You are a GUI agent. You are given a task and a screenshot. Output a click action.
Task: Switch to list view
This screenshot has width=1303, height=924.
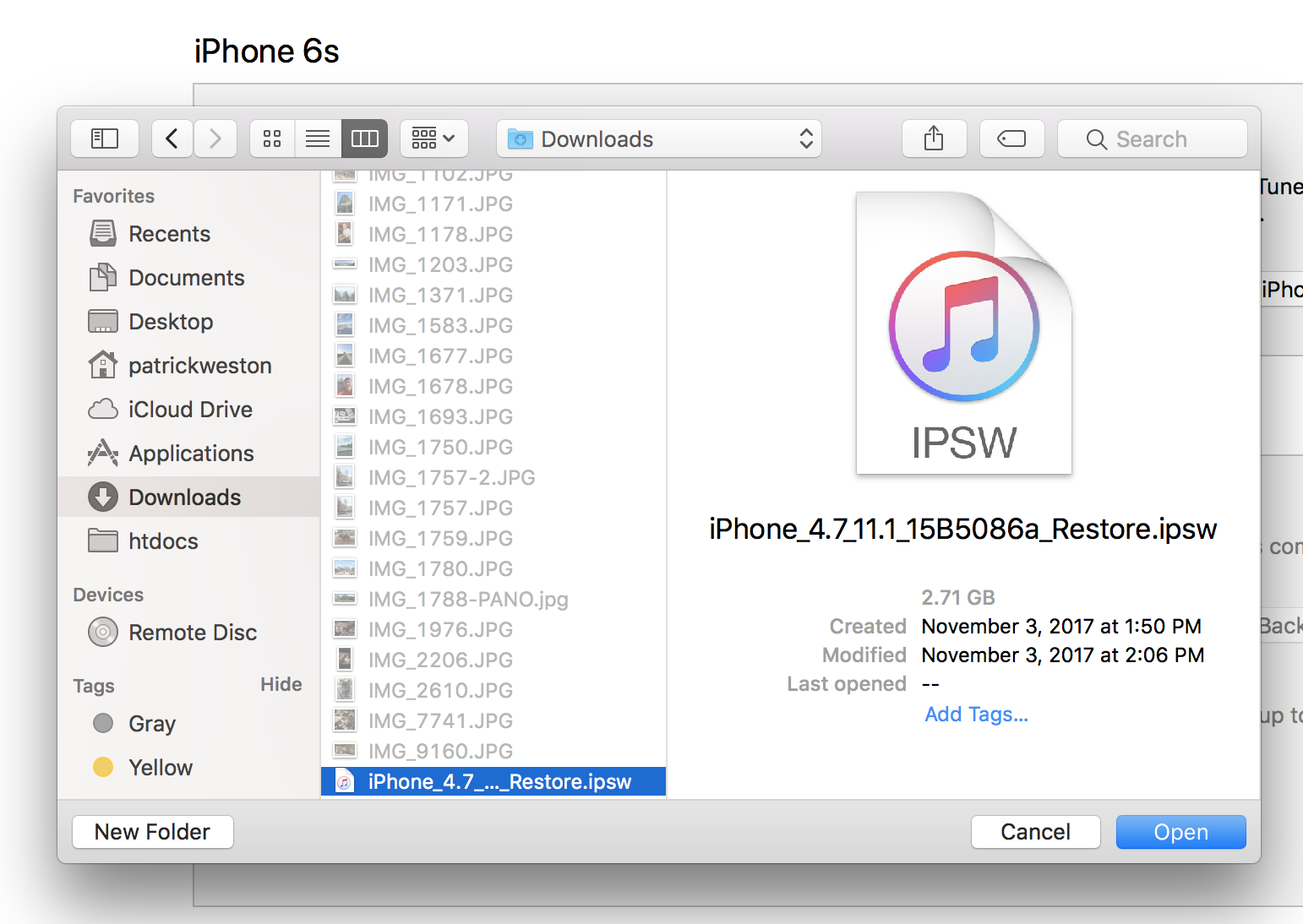(318, 139)
